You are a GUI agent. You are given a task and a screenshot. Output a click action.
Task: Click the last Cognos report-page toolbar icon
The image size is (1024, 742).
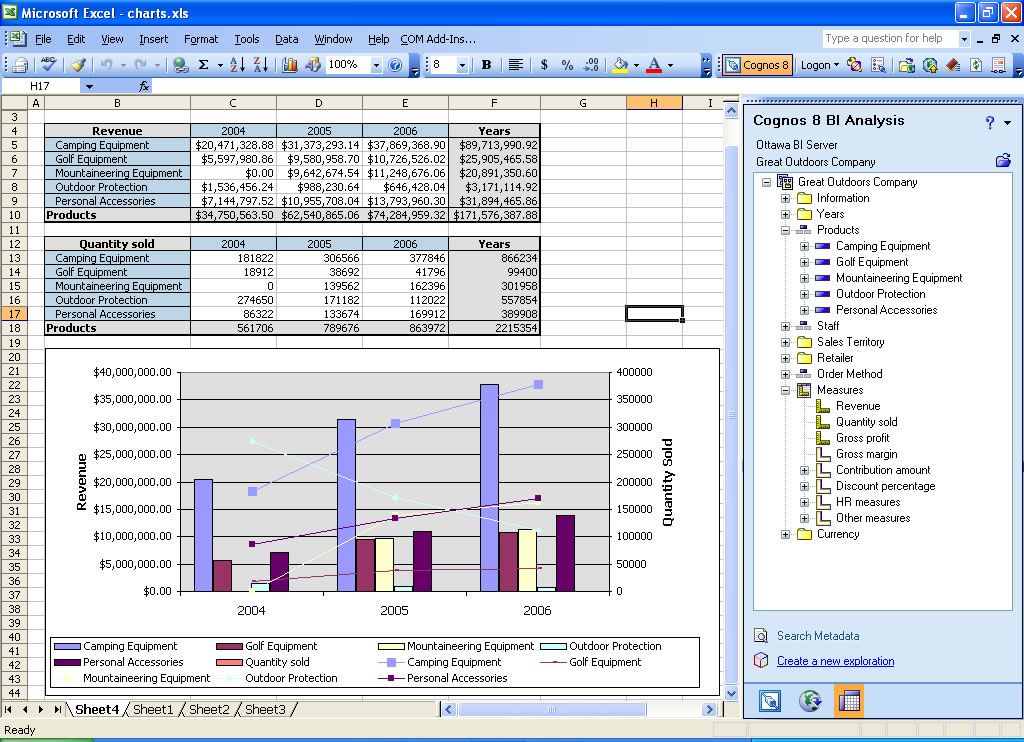pyautogui.click(x=999, y=65)
